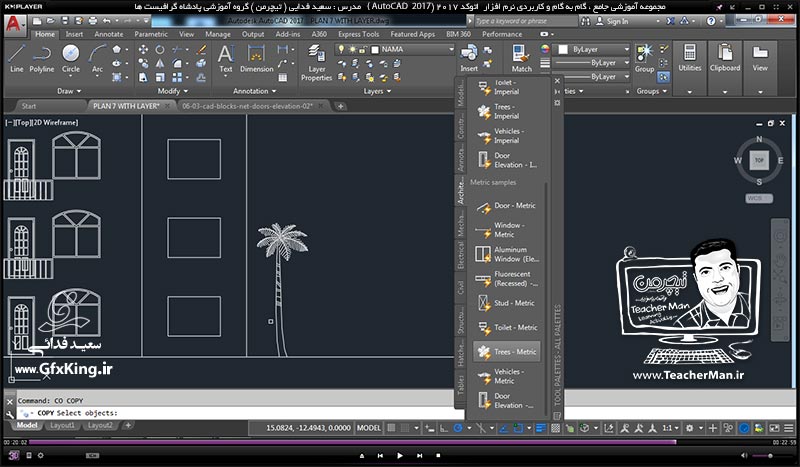Screen dimensions: 800x467
Task: Open the Express Tools ribbon tab
Action: click(359, 34)
